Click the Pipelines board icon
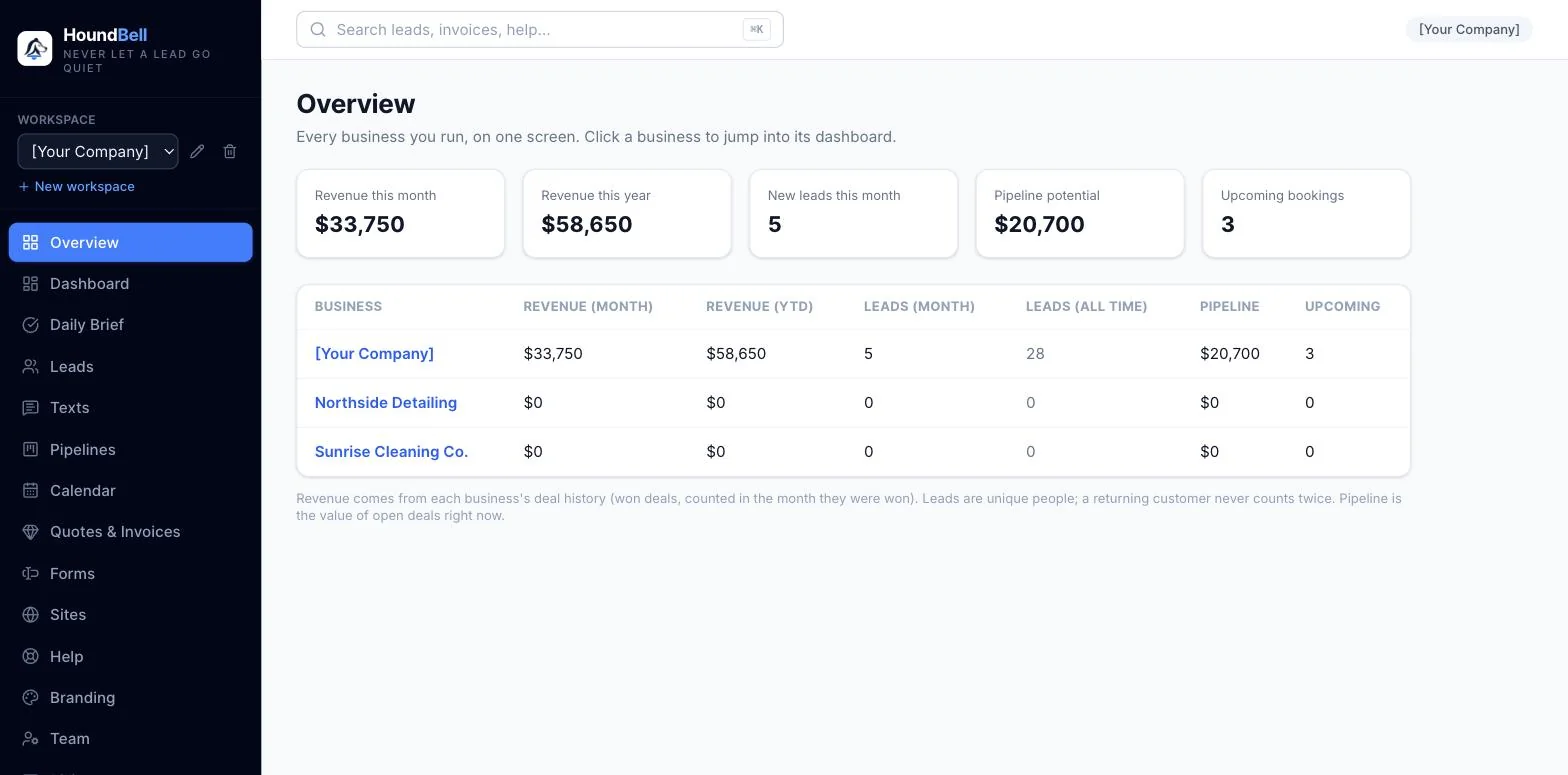 pos(31,449)
